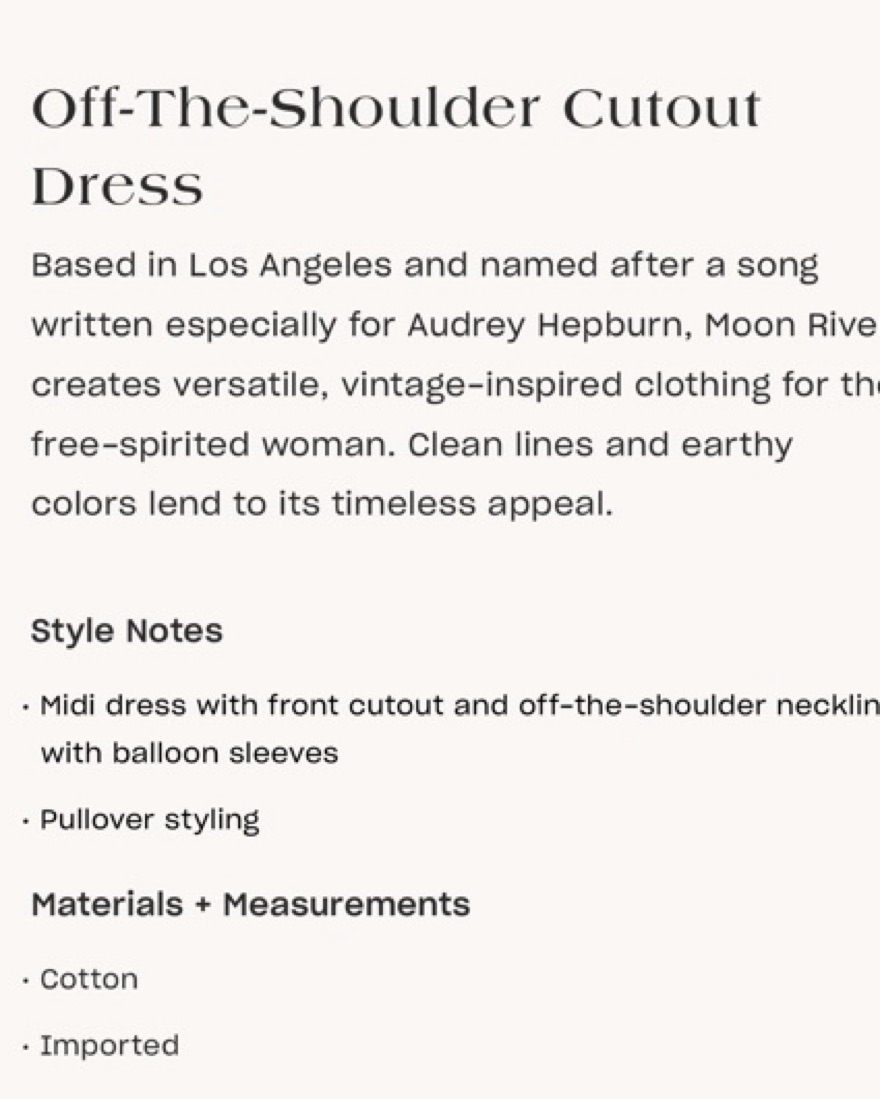The width and height of the screenshot is (880, 1099).
Task: Click the Cotton material bullet item
Action: 89,979
